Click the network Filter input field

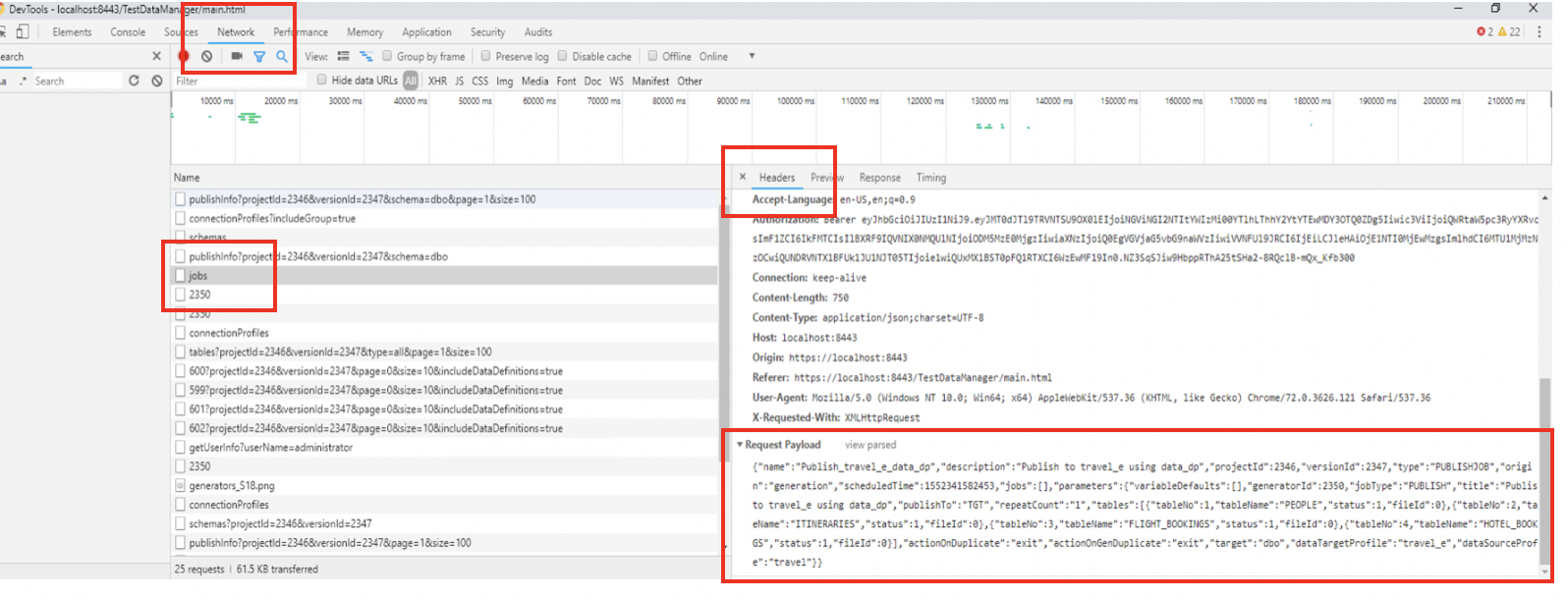point(241,81)
